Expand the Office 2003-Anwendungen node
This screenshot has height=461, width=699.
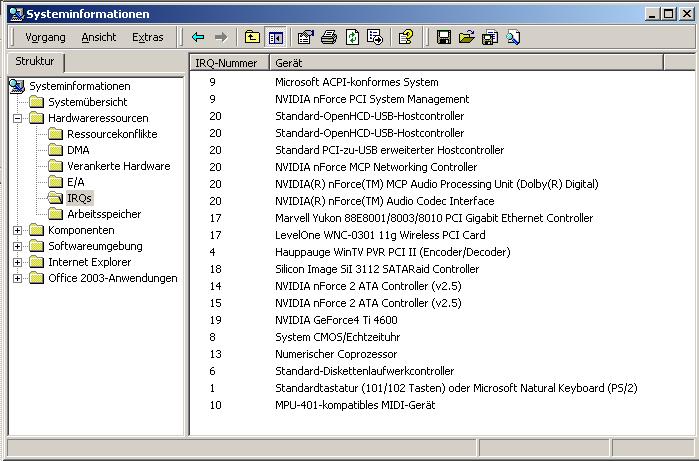[x=17, y=278]
